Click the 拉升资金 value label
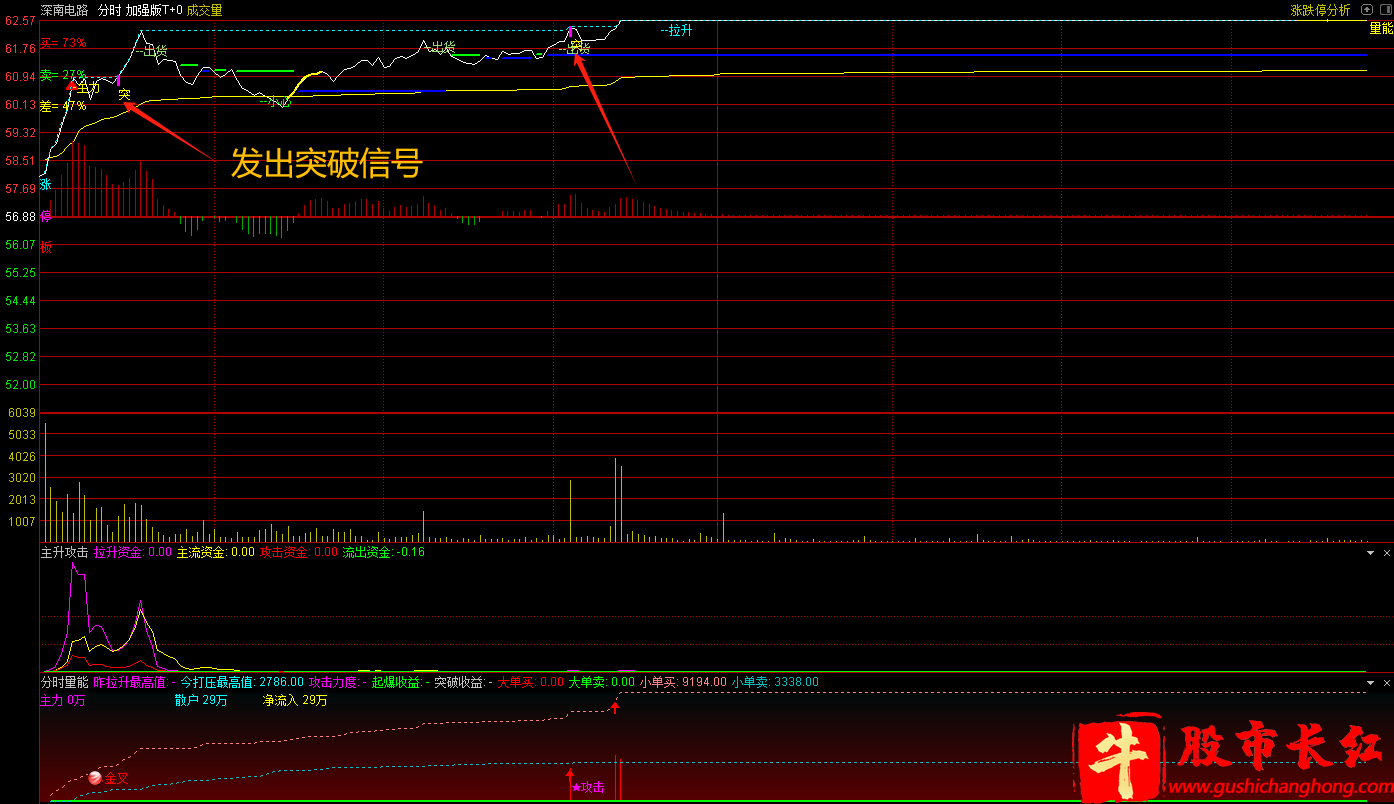Viewport: 1394px width, 804px height. (133, 552)
